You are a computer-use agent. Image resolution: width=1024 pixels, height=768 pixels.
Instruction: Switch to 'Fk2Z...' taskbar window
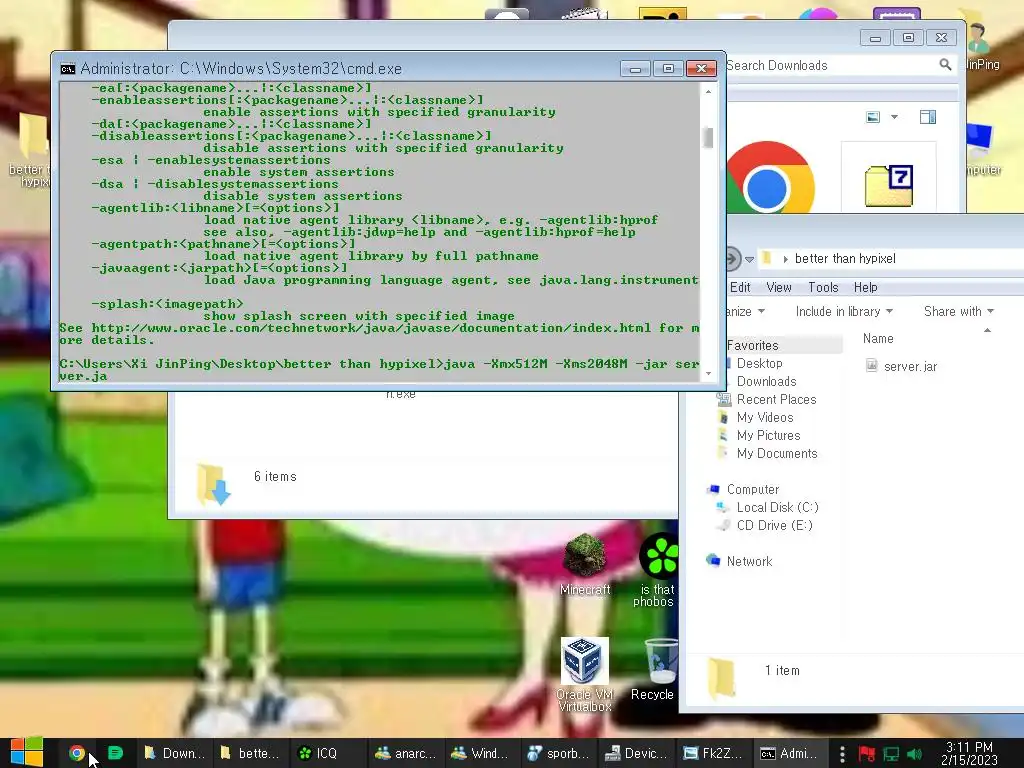click(712, 753)
